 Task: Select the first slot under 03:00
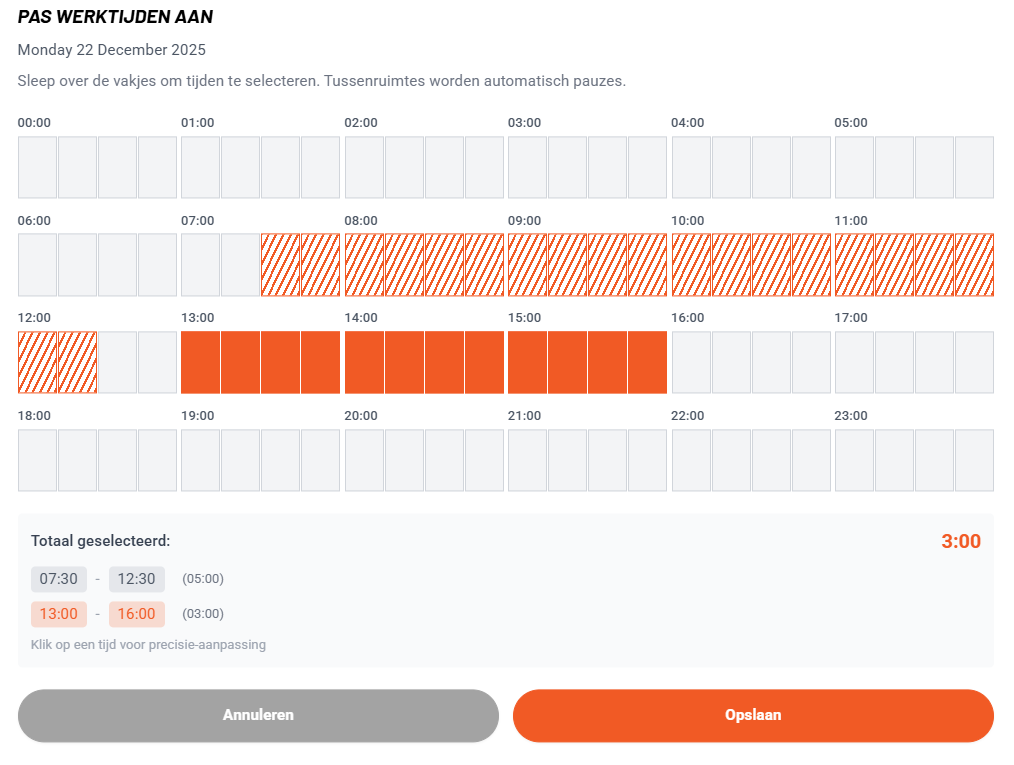point(527,167)
